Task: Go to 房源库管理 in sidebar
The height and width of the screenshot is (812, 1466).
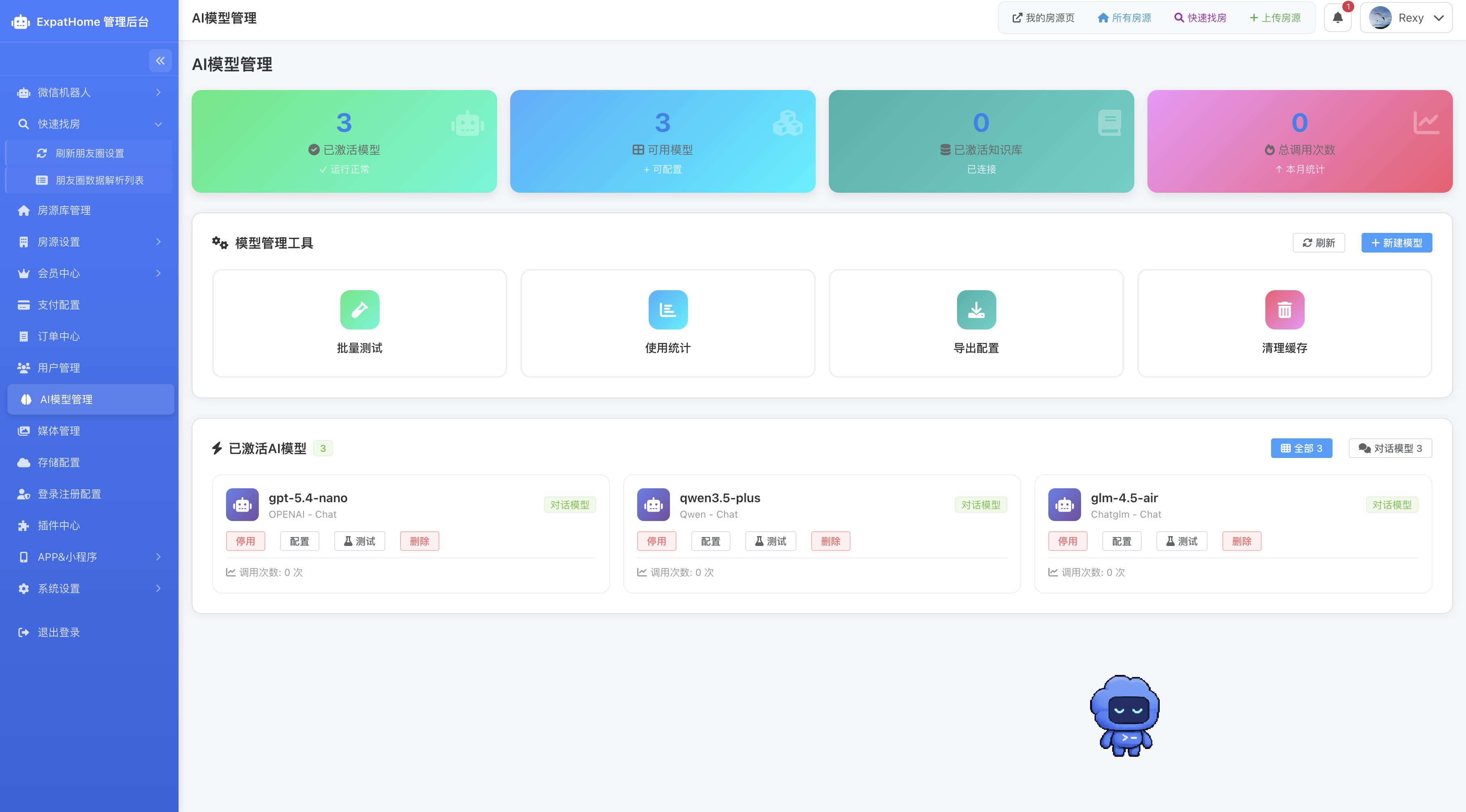Action: tap(89, 210)
